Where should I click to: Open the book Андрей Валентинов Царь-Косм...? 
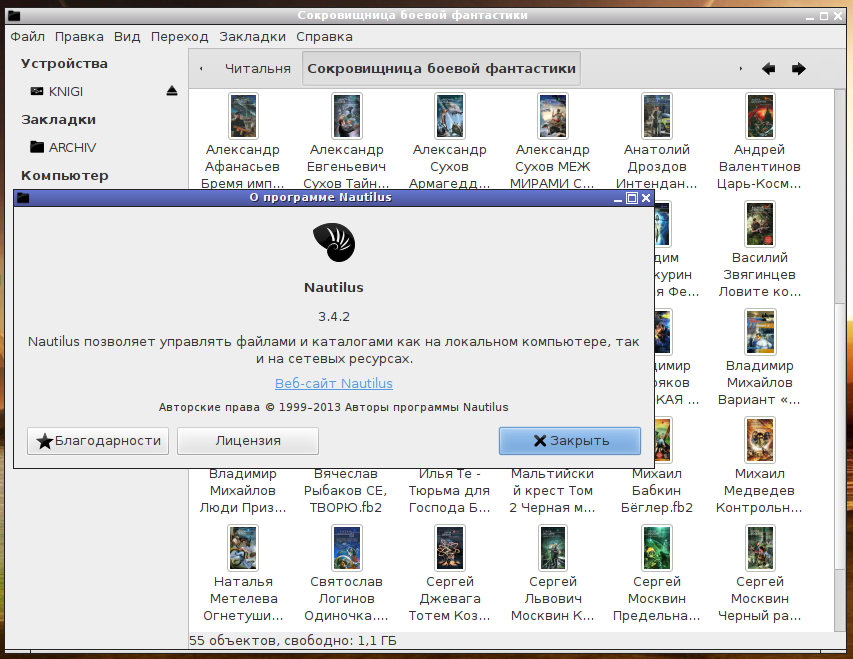[x=759, y=141]
